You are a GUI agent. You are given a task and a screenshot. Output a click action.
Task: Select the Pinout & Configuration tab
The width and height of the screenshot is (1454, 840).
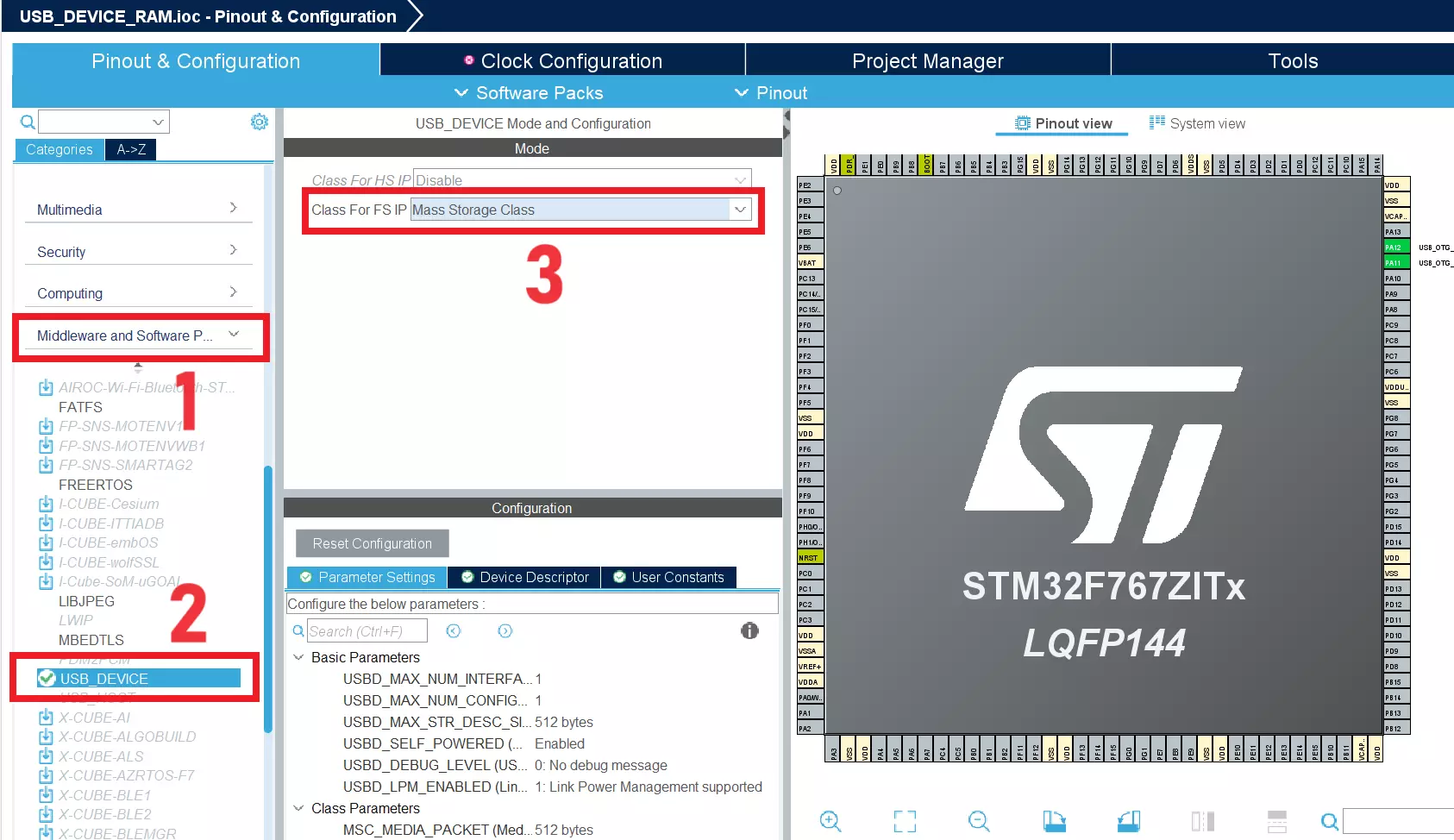[x=196, y=60]
